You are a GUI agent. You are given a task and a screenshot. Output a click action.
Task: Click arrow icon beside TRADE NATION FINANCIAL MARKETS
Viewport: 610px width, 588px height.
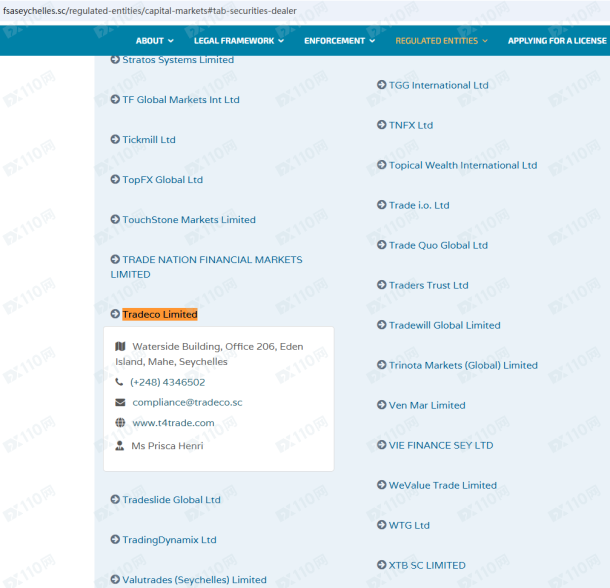coord(115,259)
